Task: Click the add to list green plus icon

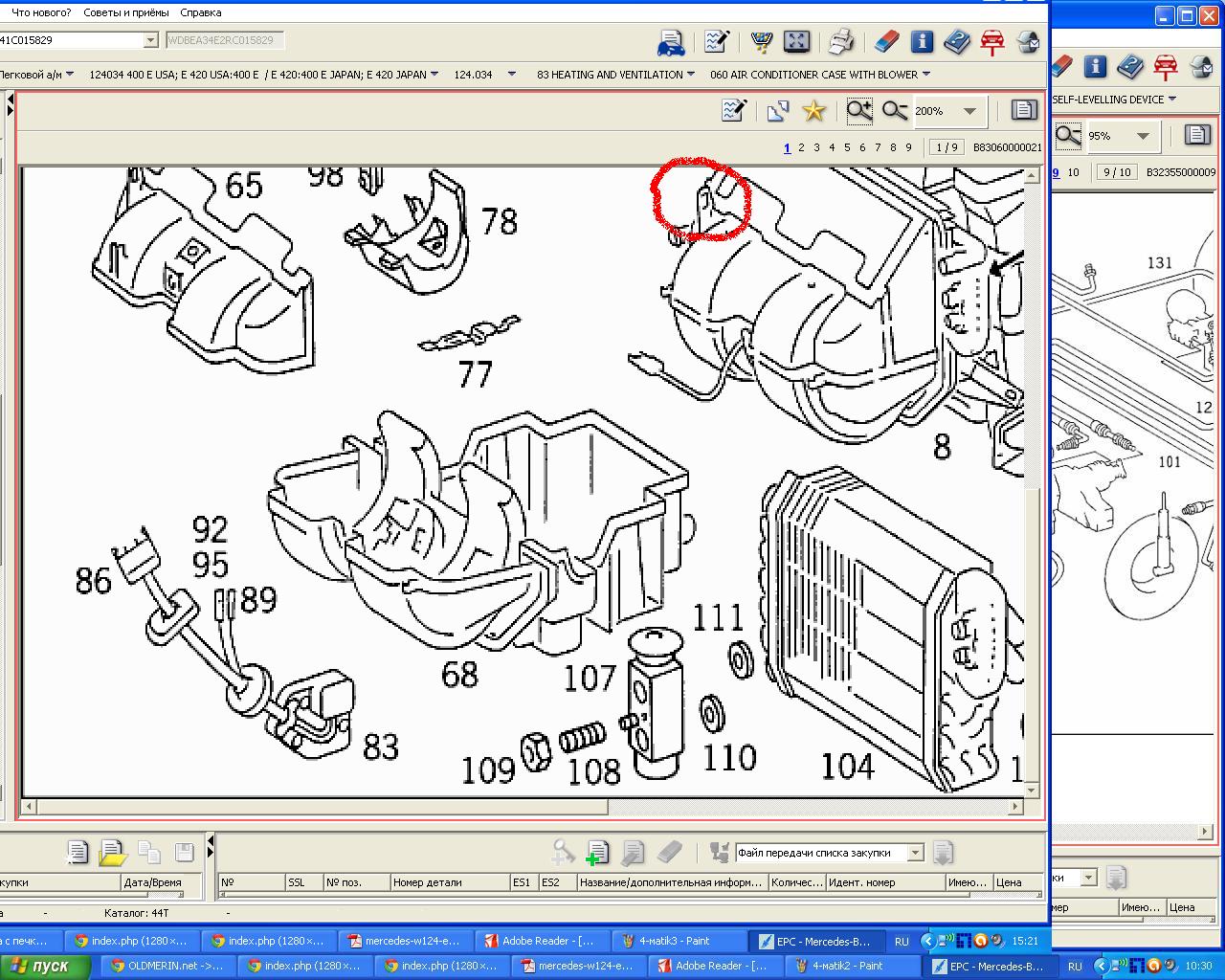Action: coord(597,852)
